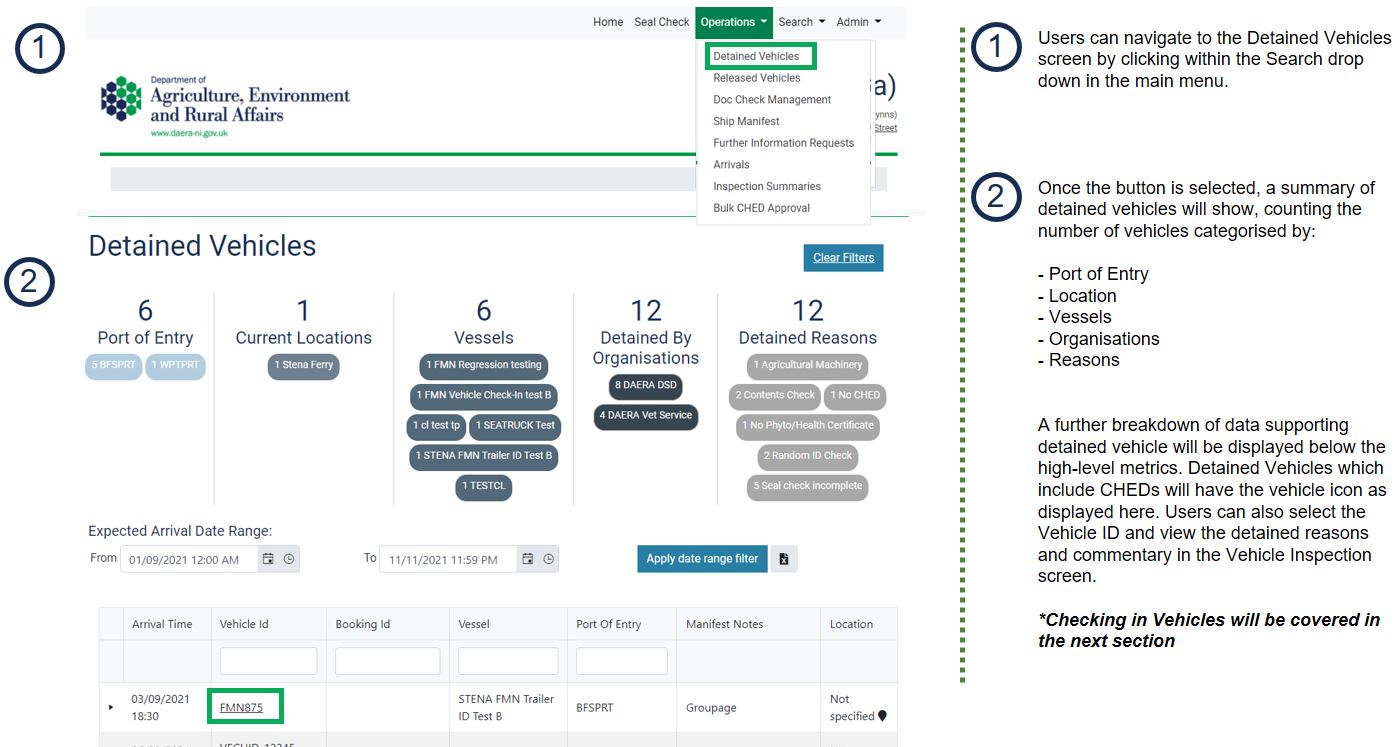This screenshot has height=747, width=1397.
Task: Open the From time clock picker
Action: click(x=289, y=559)
